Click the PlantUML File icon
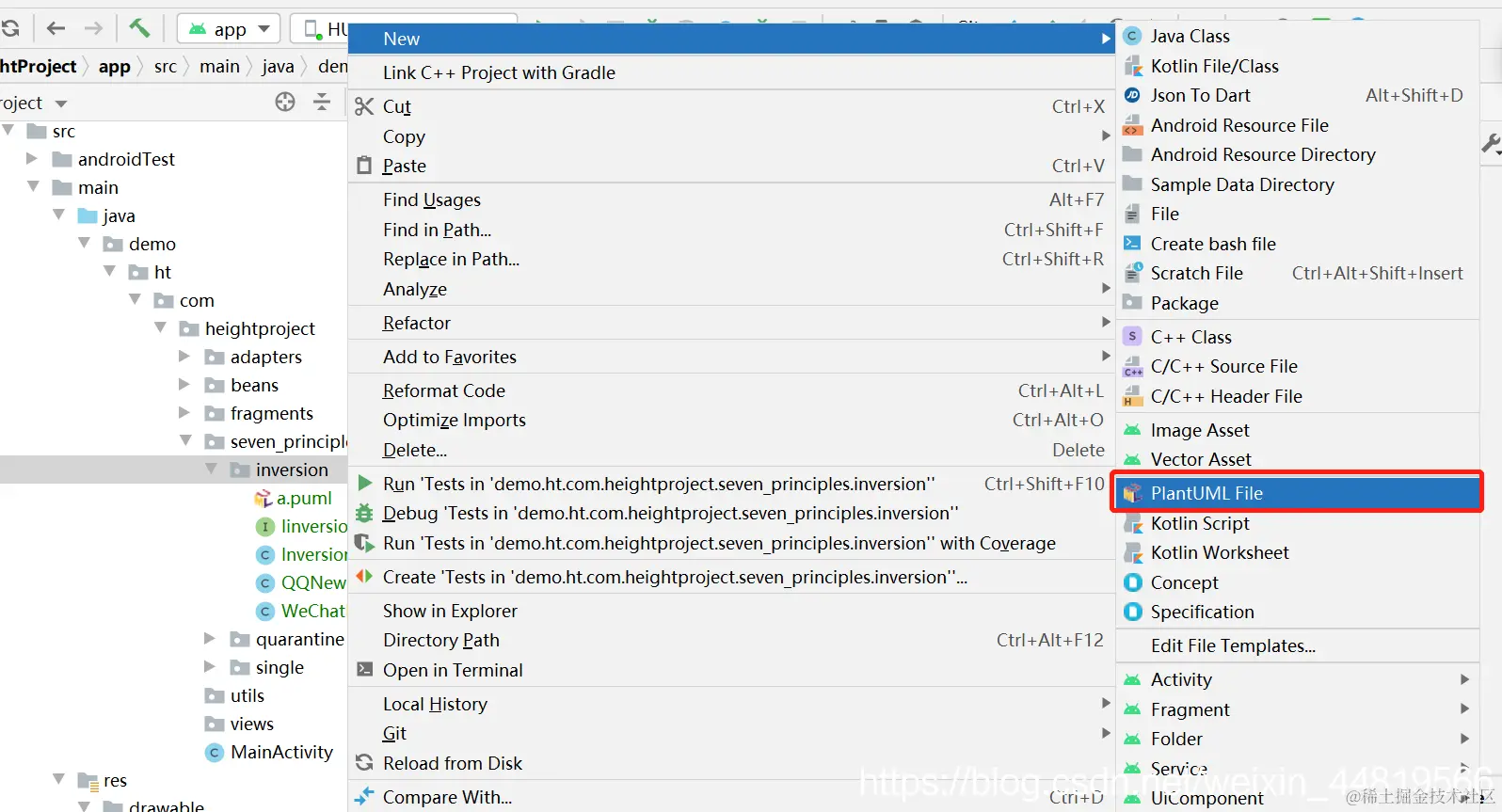This screenshot has height=812, width=1502. tap(1133, 493)
